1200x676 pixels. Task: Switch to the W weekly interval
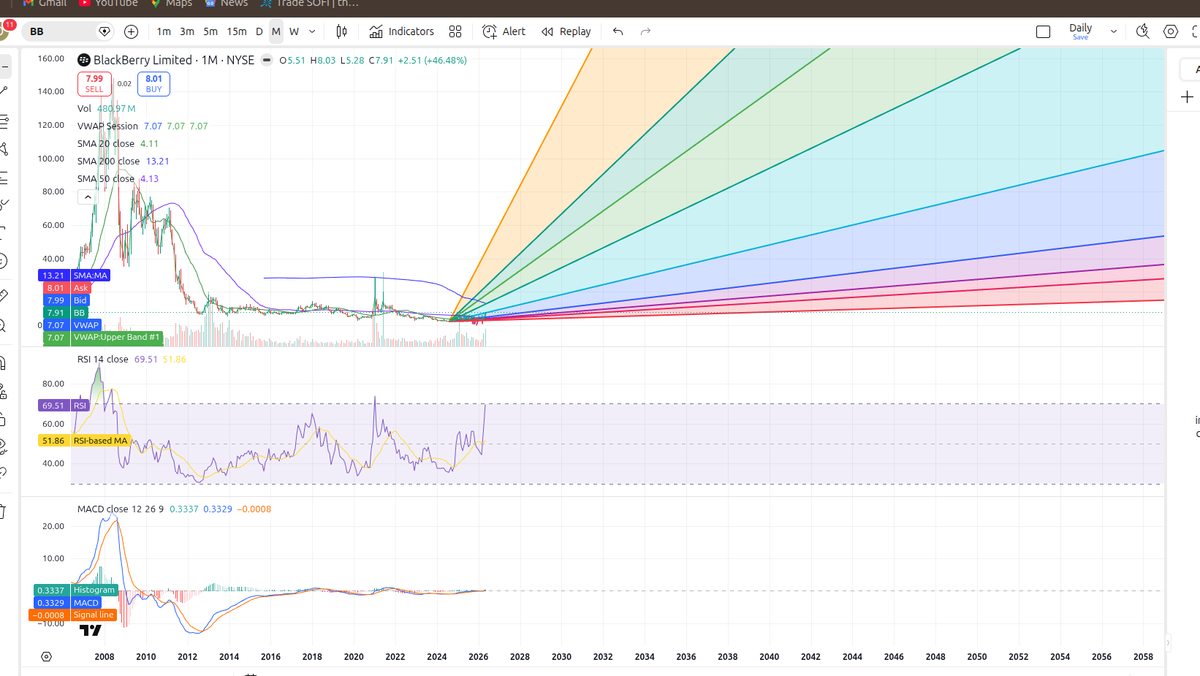[294, 32]
